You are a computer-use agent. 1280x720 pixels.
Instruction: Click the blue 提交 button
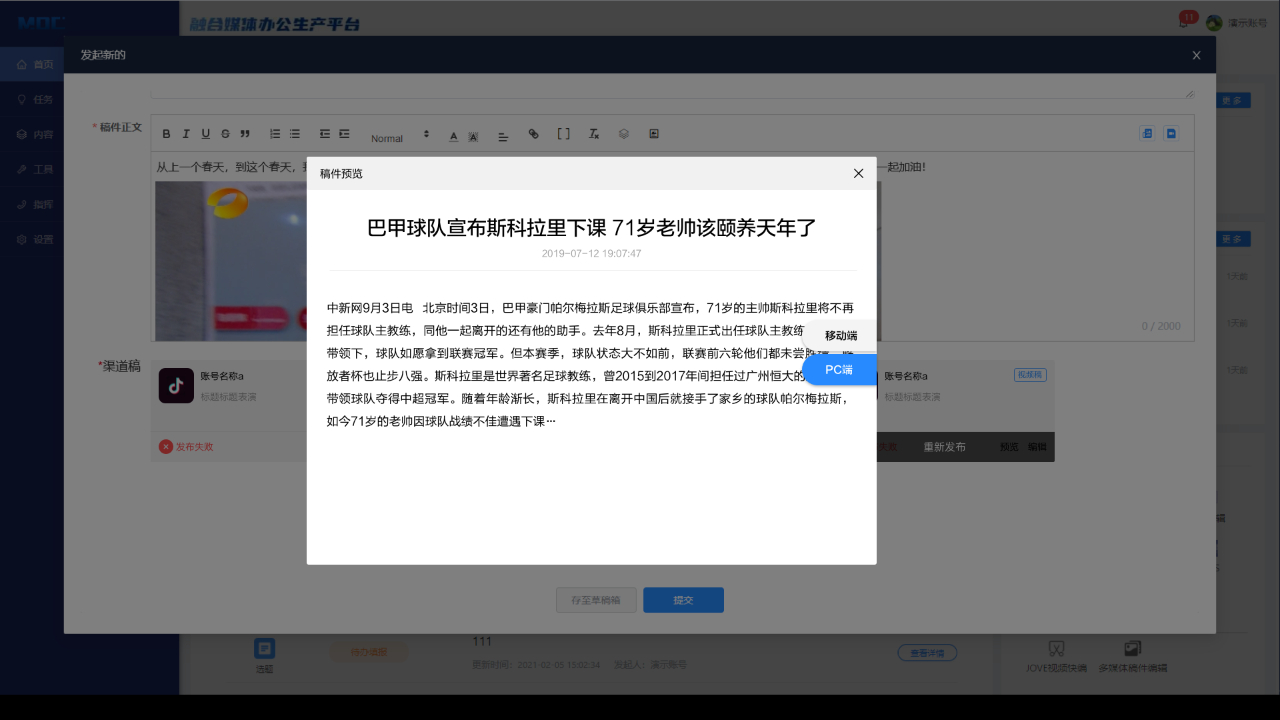683,600
